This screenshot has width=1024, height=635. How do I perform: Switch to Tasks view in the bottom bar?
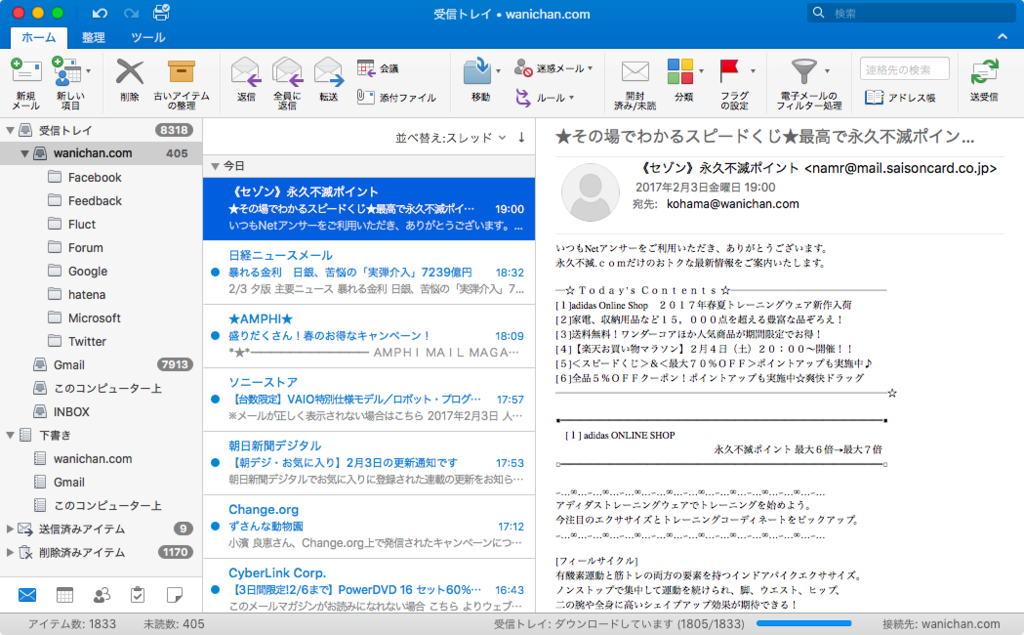pos(138,595)
